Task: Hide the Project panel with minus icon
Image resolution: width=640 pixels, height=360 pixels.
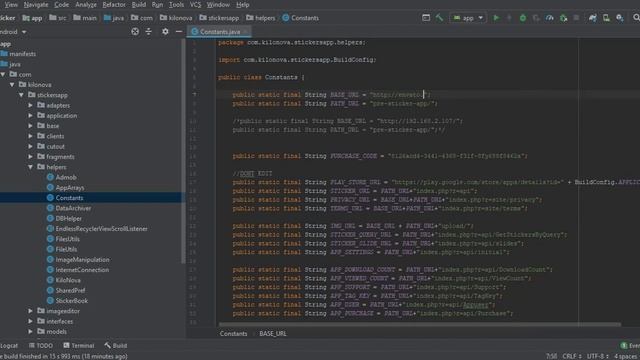Action: [x=179, y=31]
